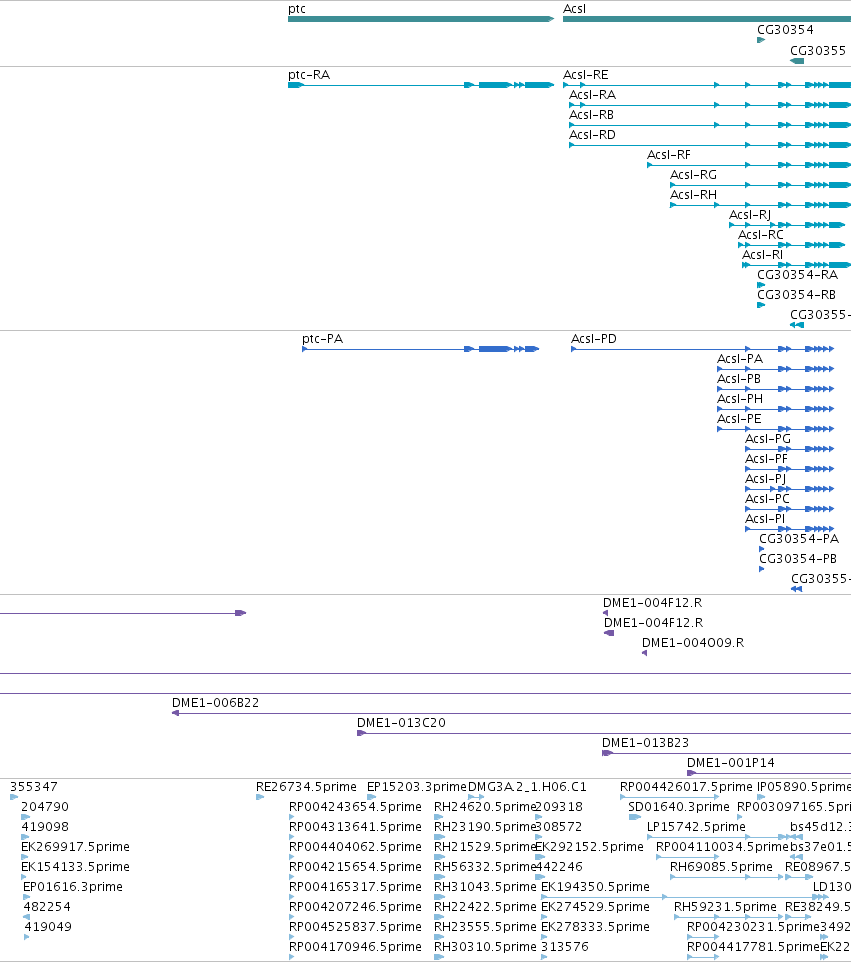The image size is (851, 962).
Task: Select the LP15742.5prime EST label
Action: [x=696, y=826]
